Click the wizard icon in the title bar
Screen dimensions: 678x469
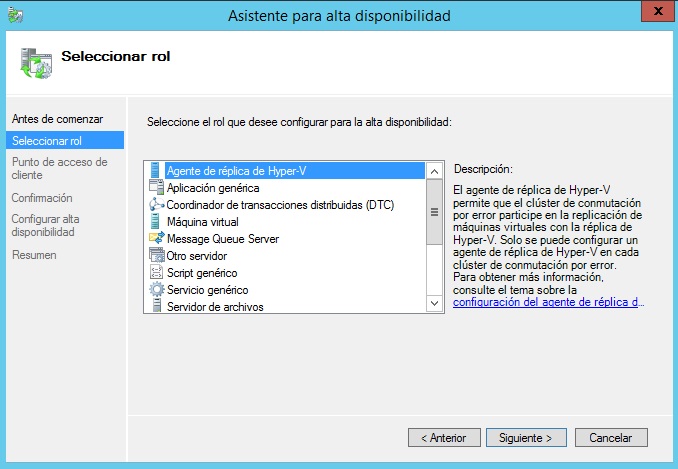pyautogui.click(x=16, y=15)
